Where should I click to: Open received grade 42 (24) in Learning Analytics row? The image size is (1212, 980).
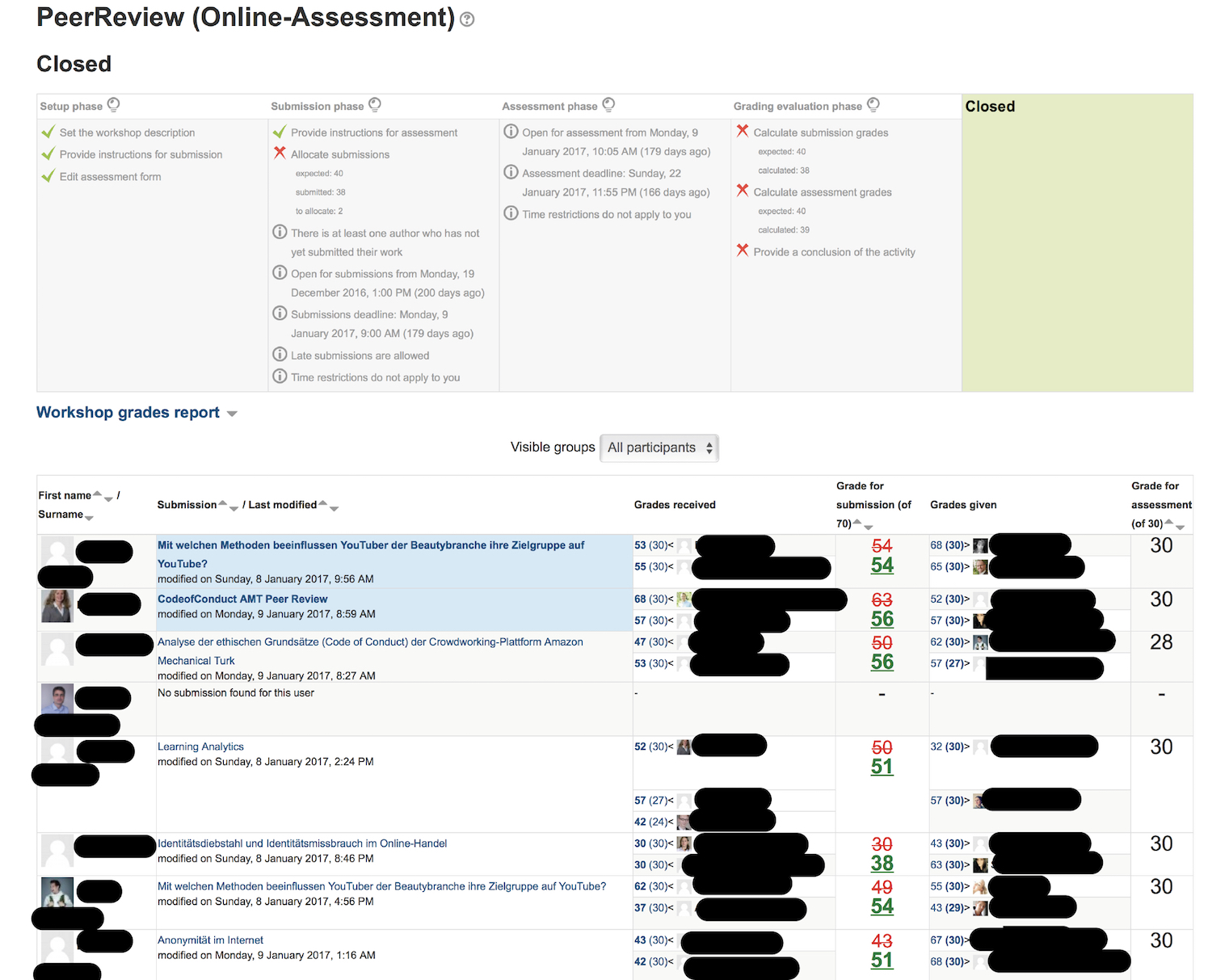[651, 822]
